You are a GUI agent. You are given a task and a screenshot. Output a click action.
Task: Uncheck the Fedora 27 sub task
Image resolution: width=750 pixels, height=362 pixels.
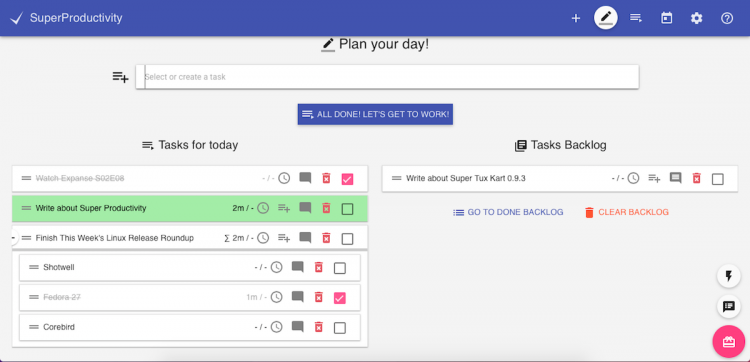click(x=340, y=298)
